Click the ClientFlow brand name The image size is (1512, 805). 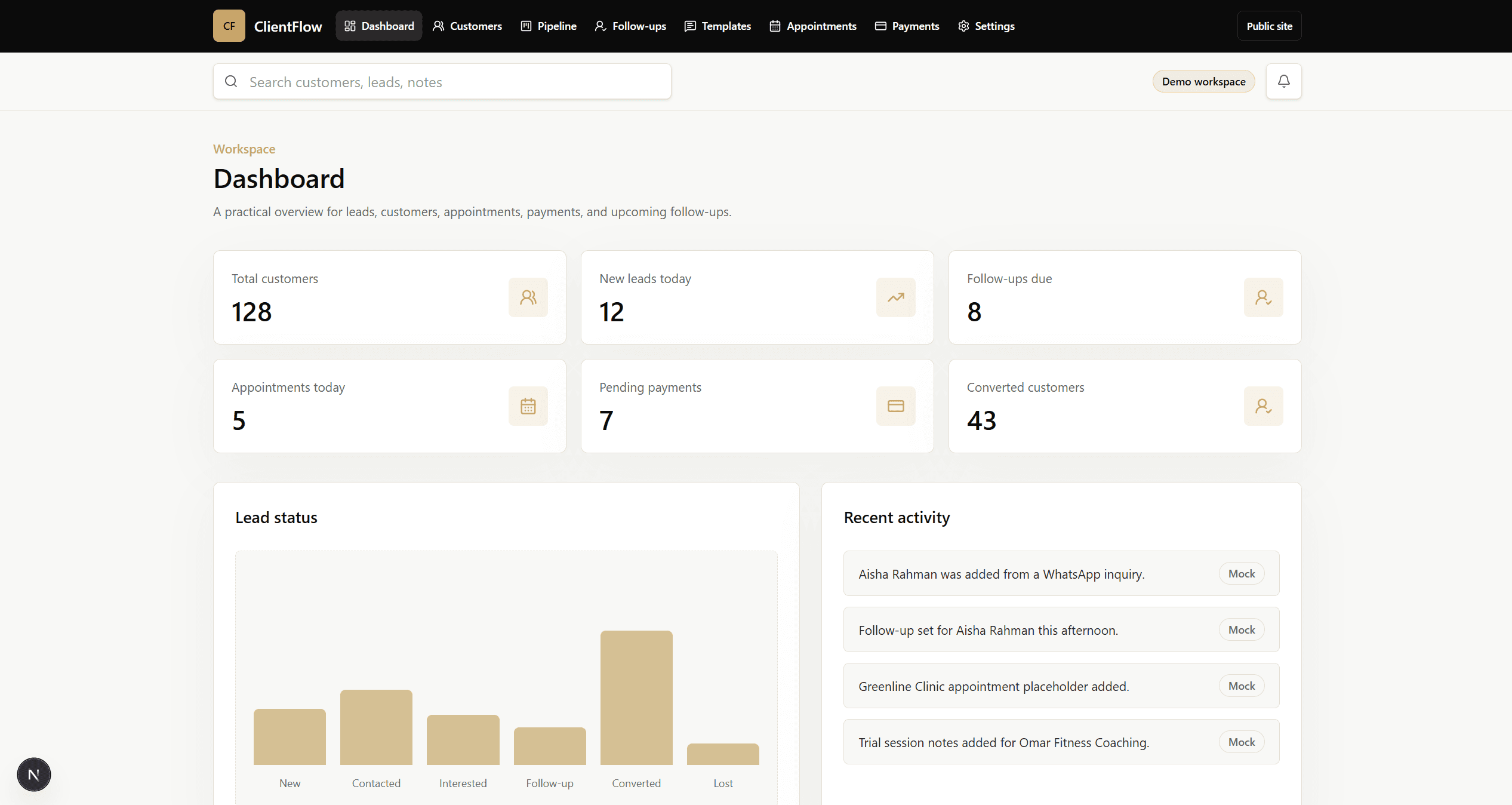pyautogui.click(x=288, y=26)
